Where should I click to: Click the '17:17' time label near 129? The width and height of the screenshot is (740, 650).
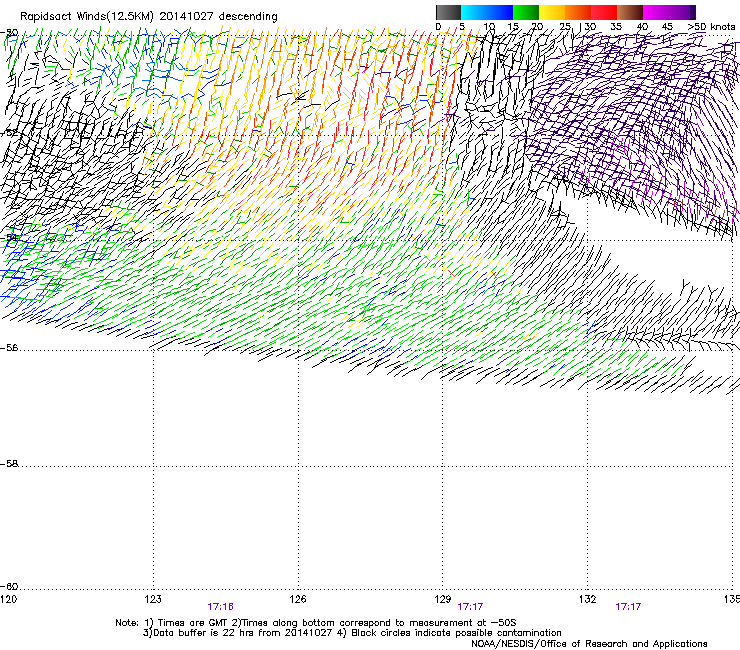tap(470, 607)
